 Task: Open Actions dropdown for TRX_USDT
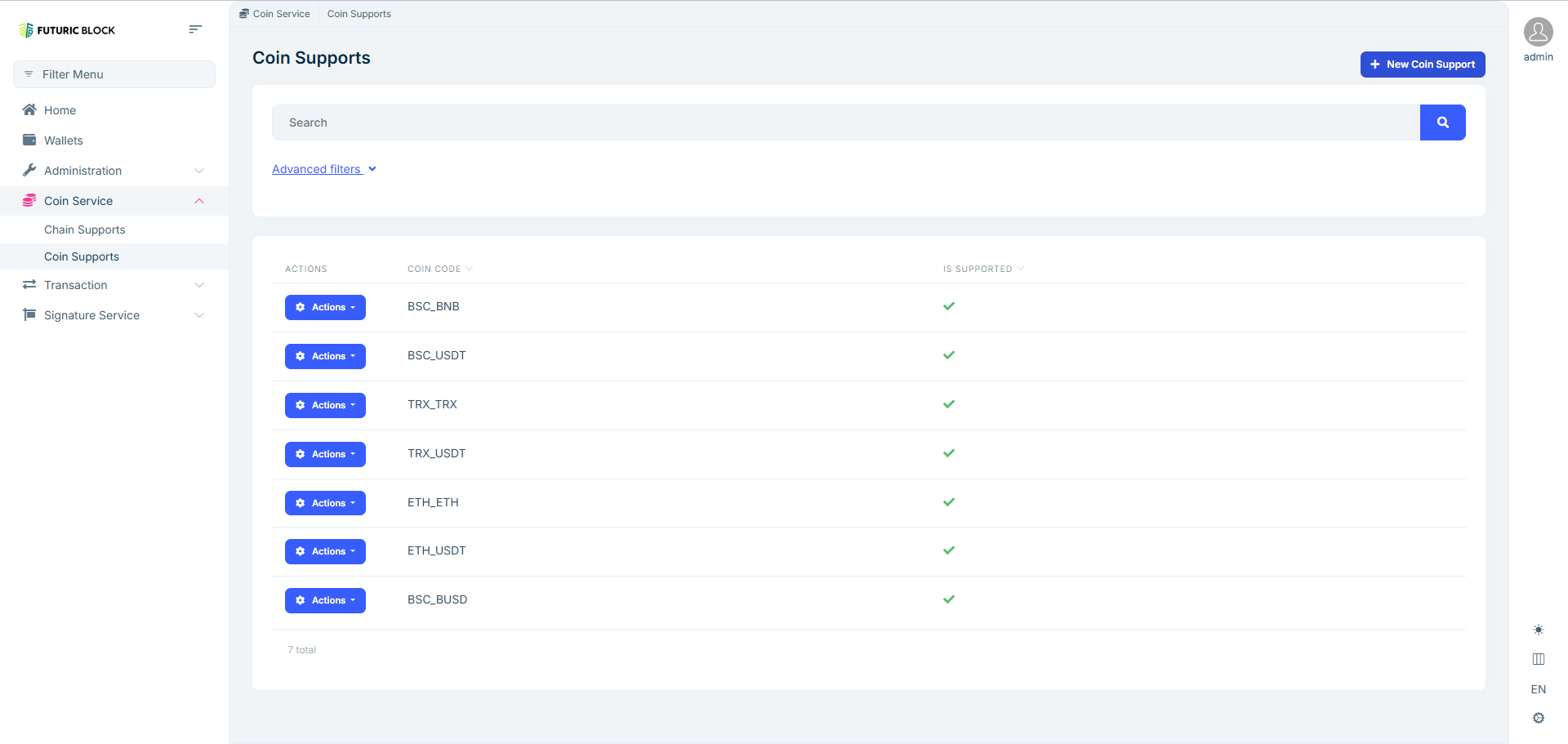[325, 454]
